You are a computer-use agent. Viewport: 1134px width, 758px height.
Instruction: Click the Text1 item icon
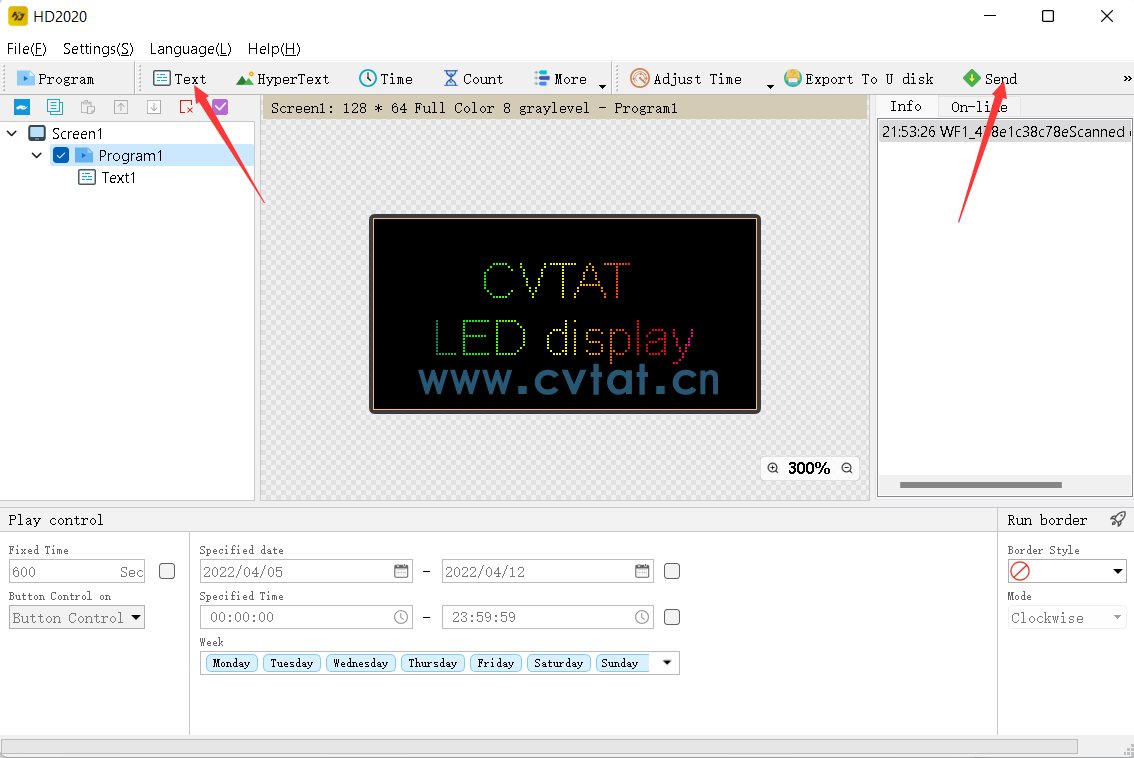pos(87,177)
